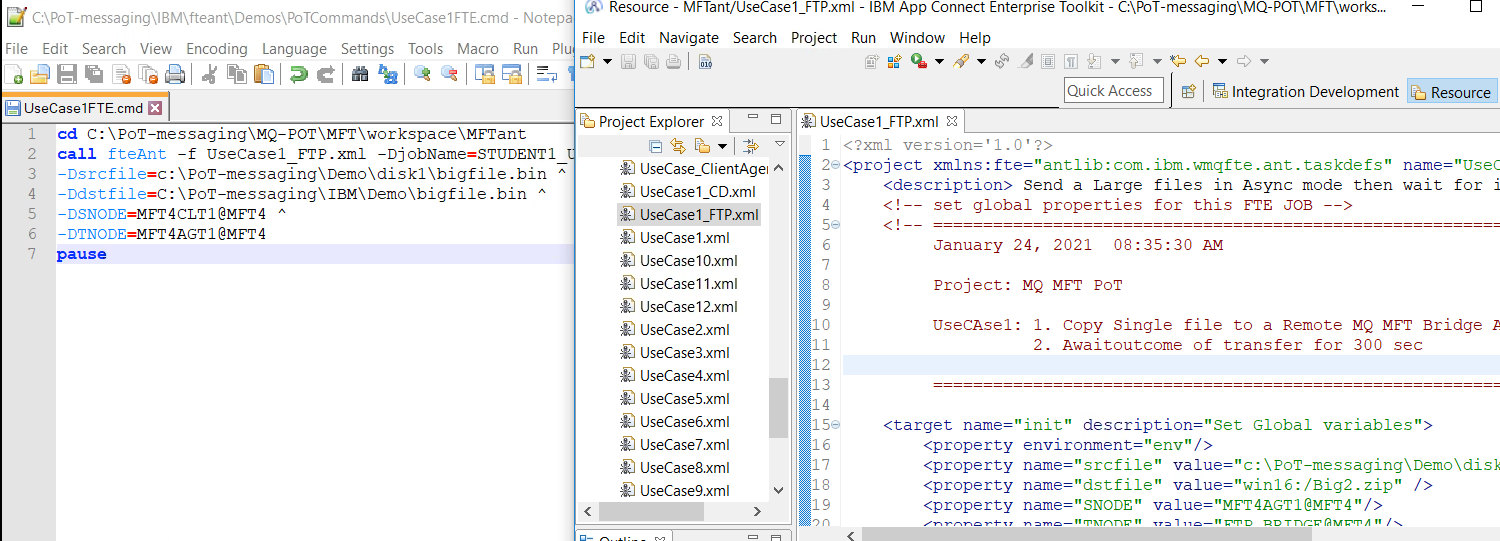
Task: Toggle Notepad++ synchronize horizontal scrolling
Action: 511,74
